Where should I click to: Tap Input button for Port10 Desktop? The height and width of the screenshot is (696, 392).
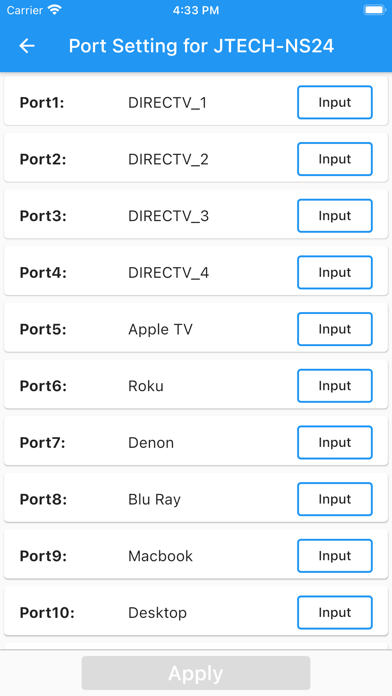coord(335,613)
